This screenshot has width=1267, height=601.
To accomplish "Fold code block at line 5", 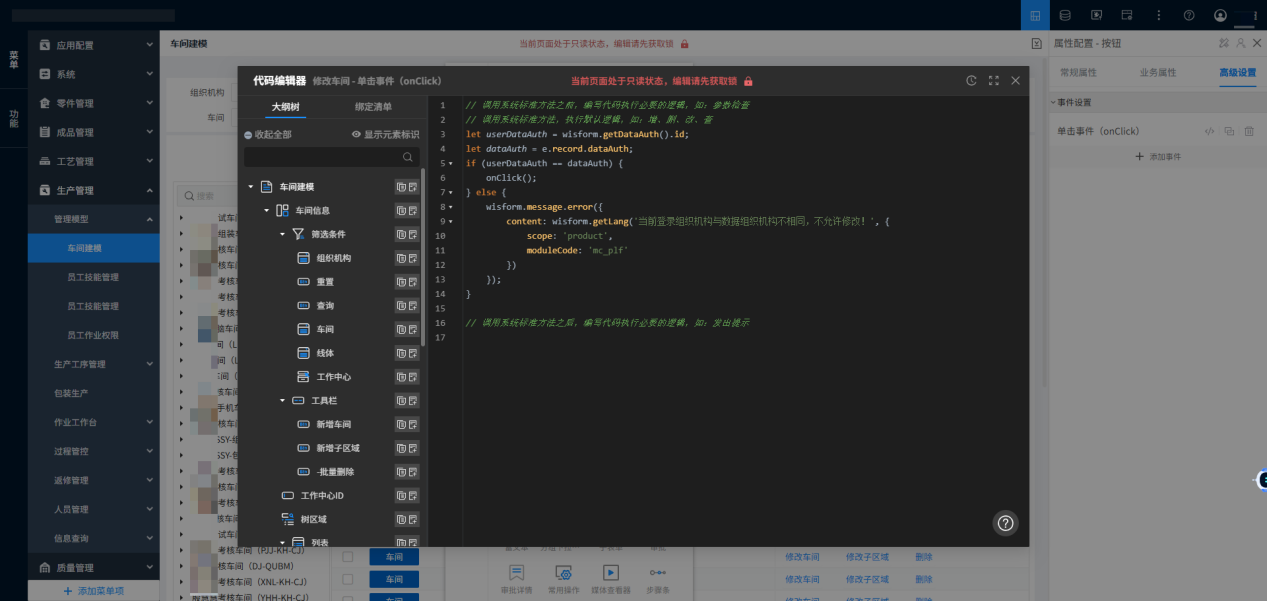I will click(451, 163).
